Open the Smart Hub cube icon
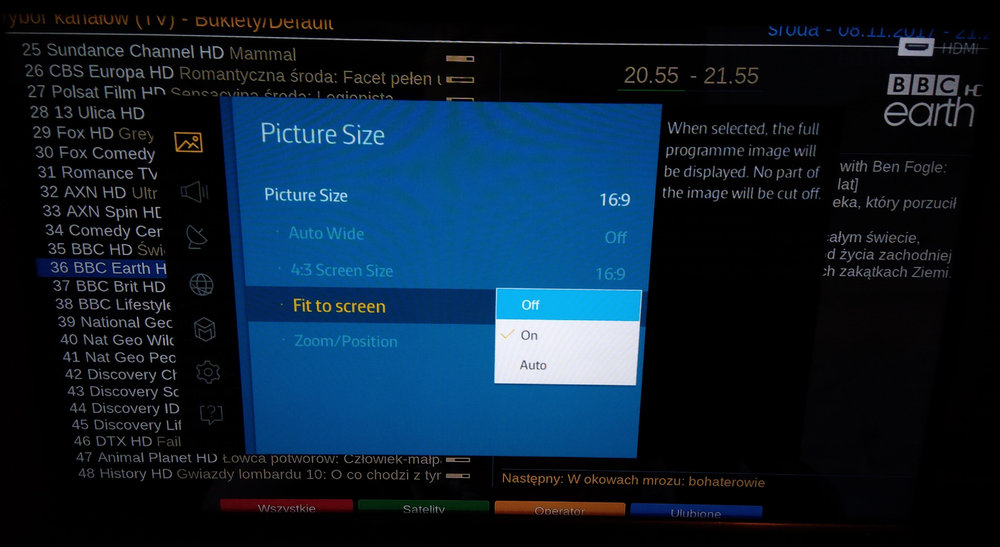This screenshot has width=1000, height=547. [x=204, y=329]
